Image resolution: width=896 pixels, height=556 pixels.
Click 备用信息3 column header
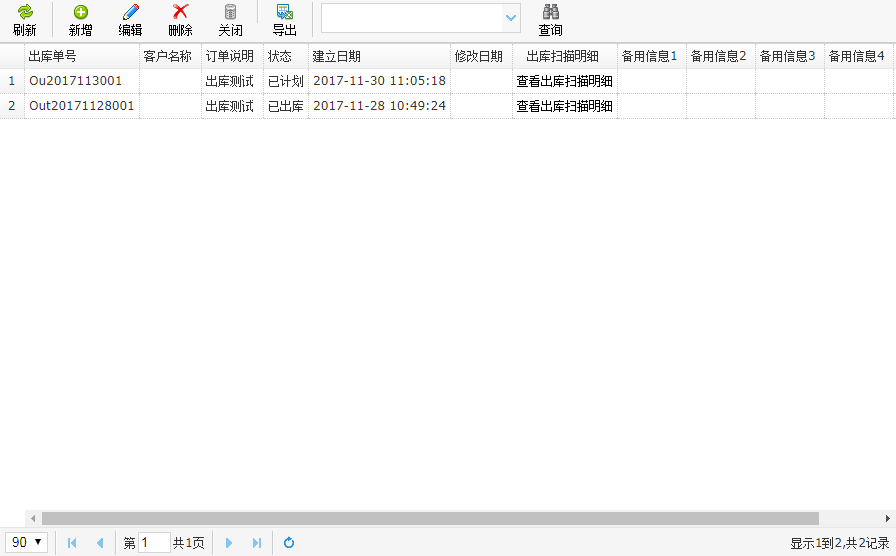(x=790, y=57)
